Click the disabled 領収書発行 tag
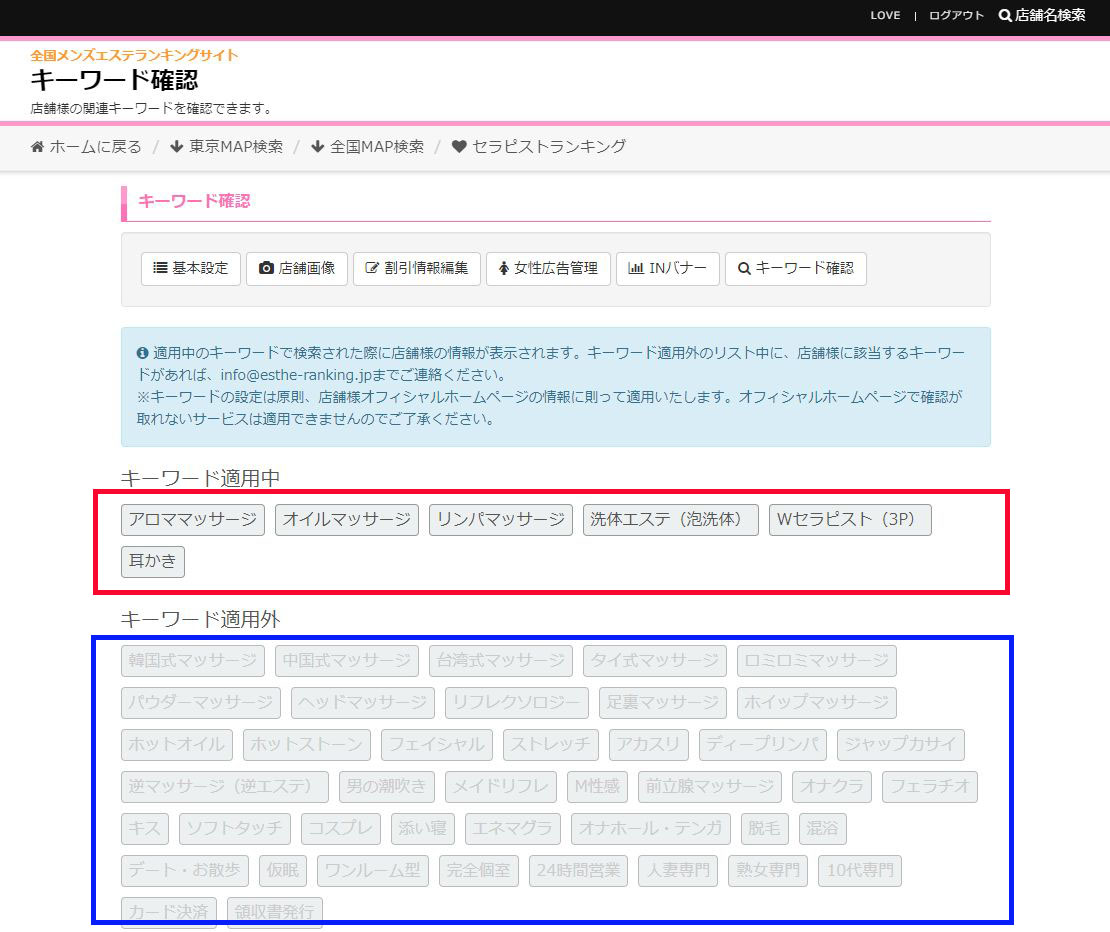The width and height of the screenshot is (1110, 932). 275,912
